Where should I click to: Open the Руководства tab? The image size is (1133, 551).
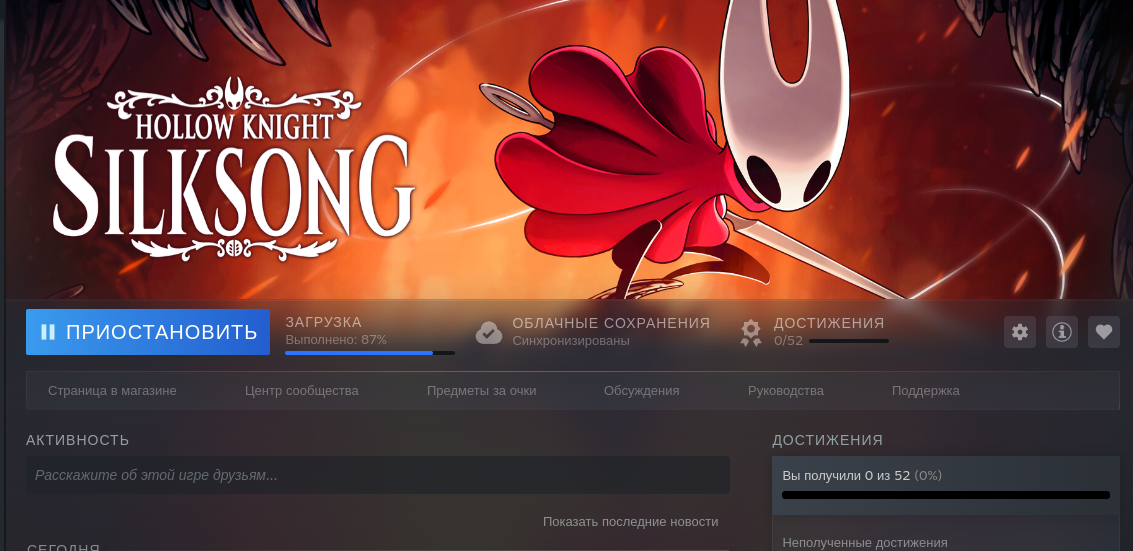coord(785,391)
